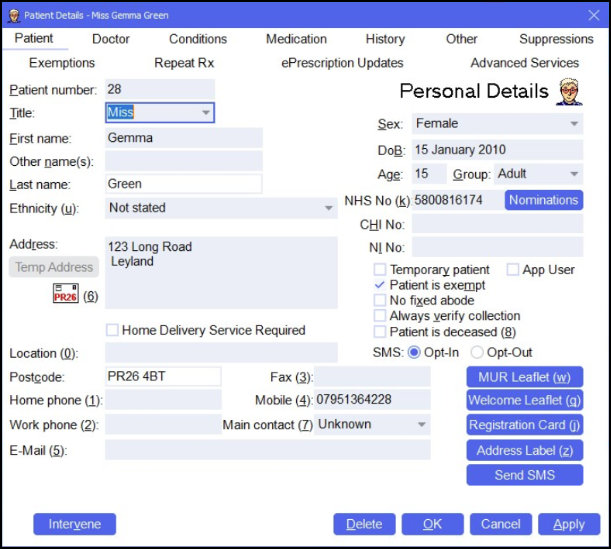This screenshot has height=549, width=611.
Task: Open the Sex dropdown list
Action: click(x=574, y=124)
